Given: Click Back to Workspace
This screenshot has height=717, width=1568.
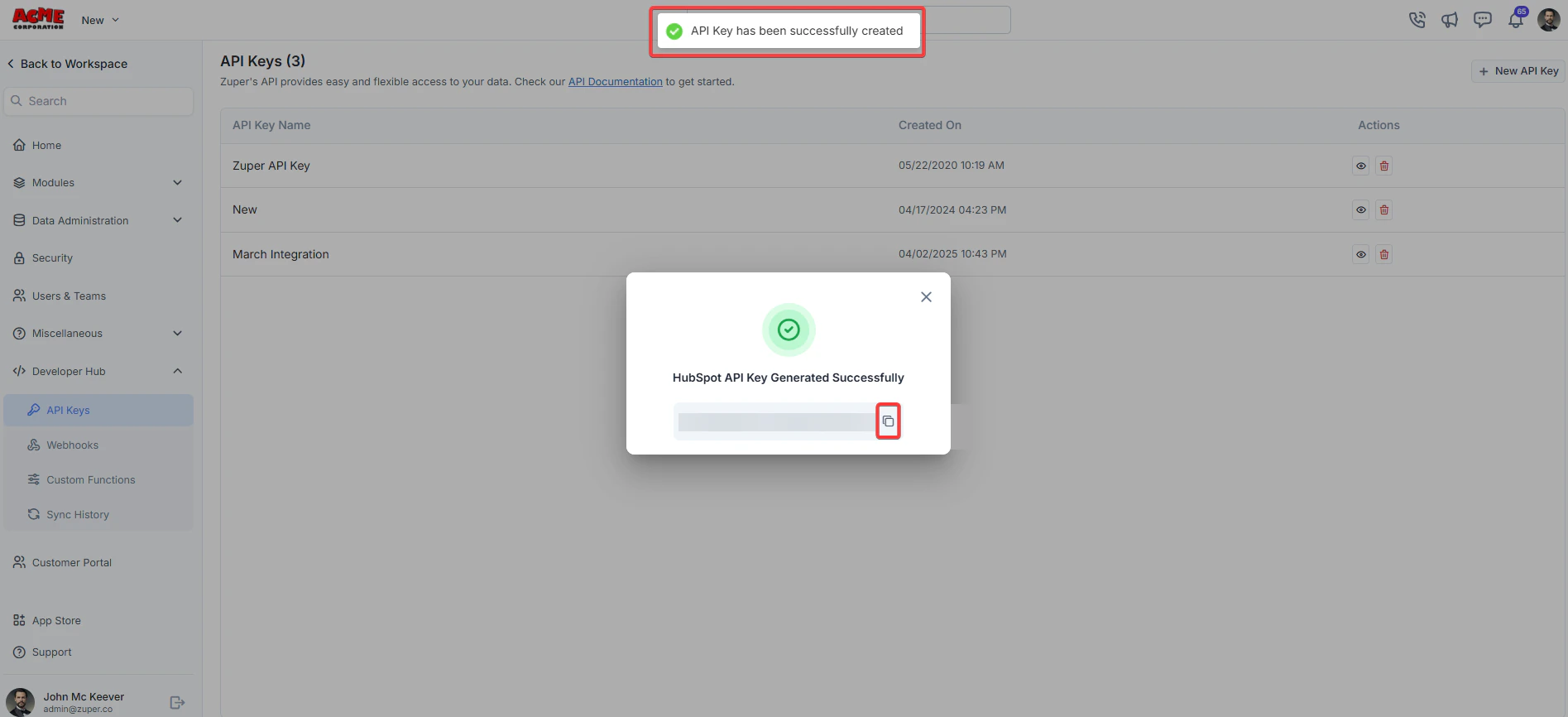Looking at the screenshot, I should click(67, 64).
